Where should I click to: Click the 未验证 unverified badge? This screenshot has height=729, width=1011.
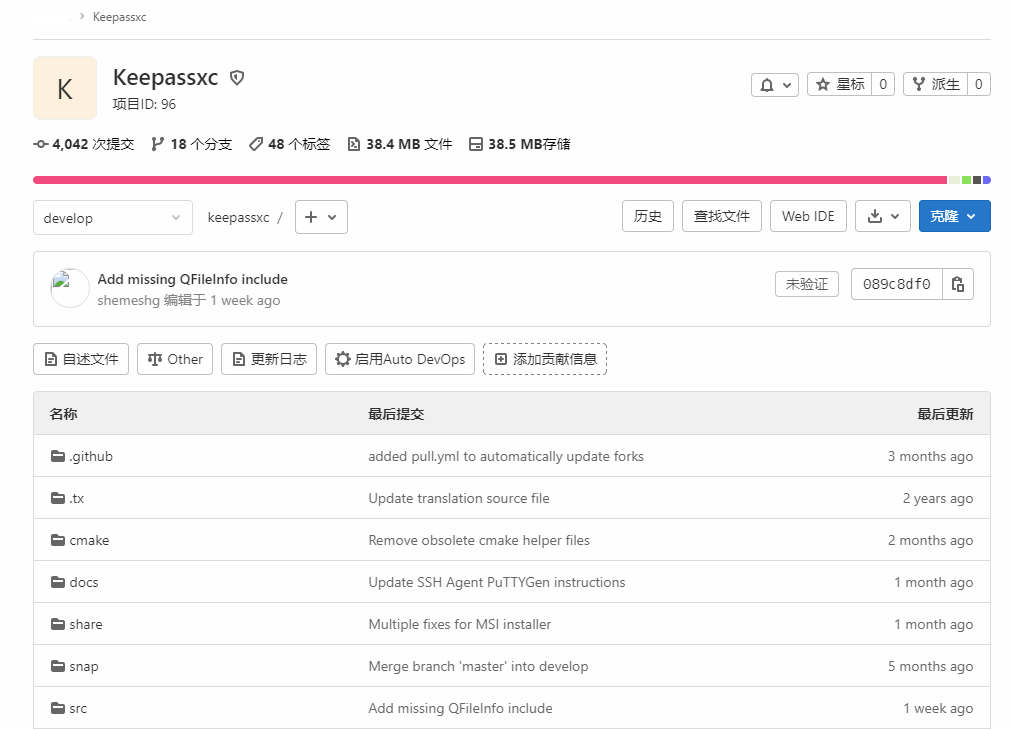click(807, 284)
